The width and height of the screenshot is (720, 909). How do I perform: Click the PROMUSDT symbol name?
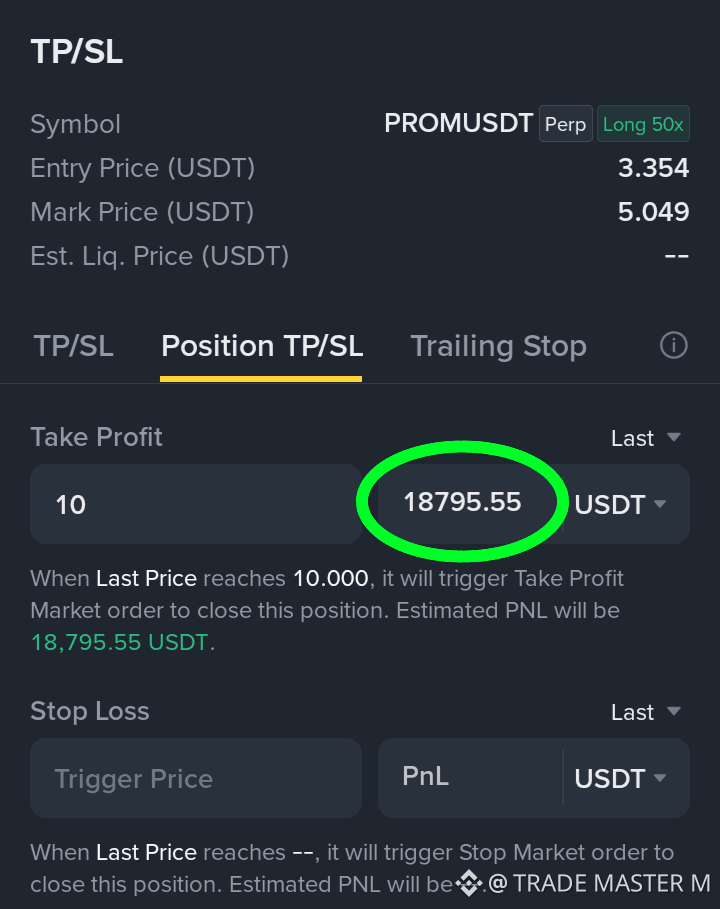[x=458, y=123]
